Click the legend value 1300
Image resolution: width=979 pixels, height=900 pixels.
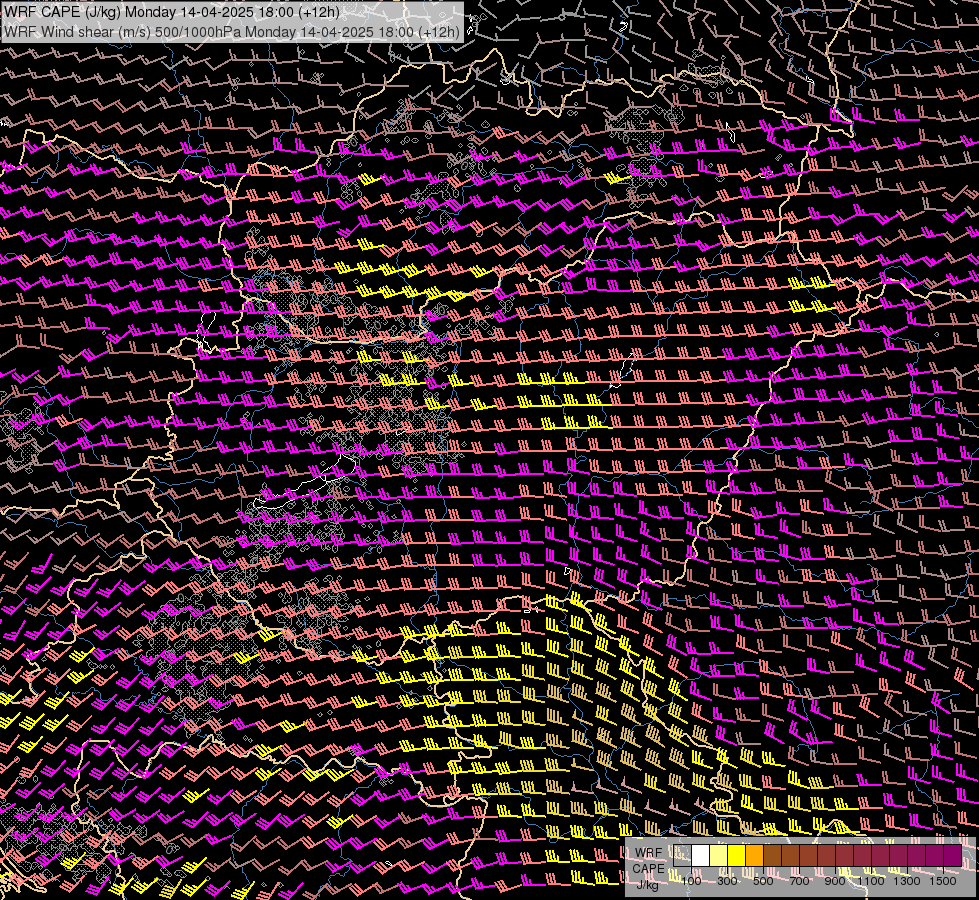click(907, 881)
